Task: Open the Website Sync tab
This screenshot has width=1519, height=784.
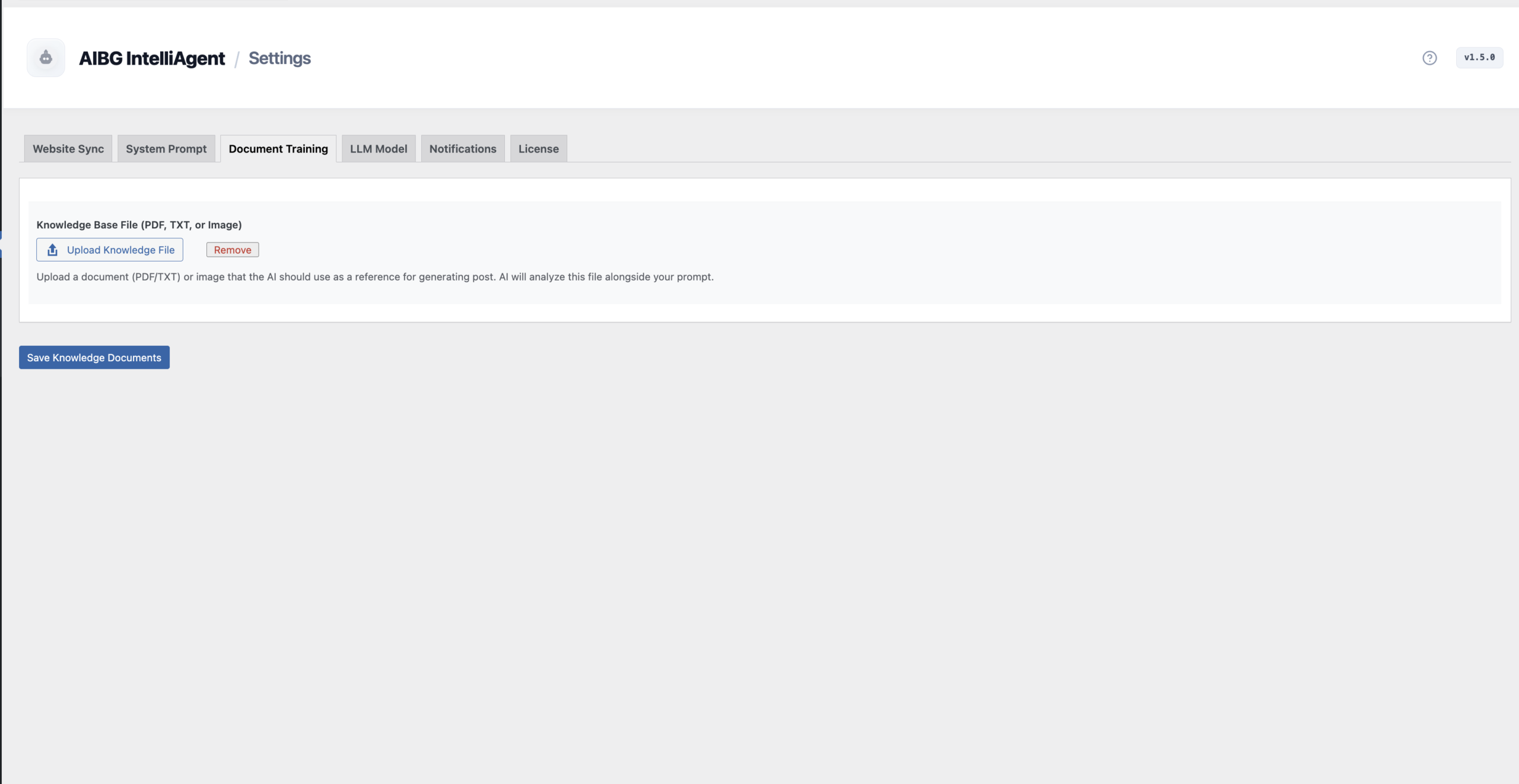Action: tap(68, 148)
